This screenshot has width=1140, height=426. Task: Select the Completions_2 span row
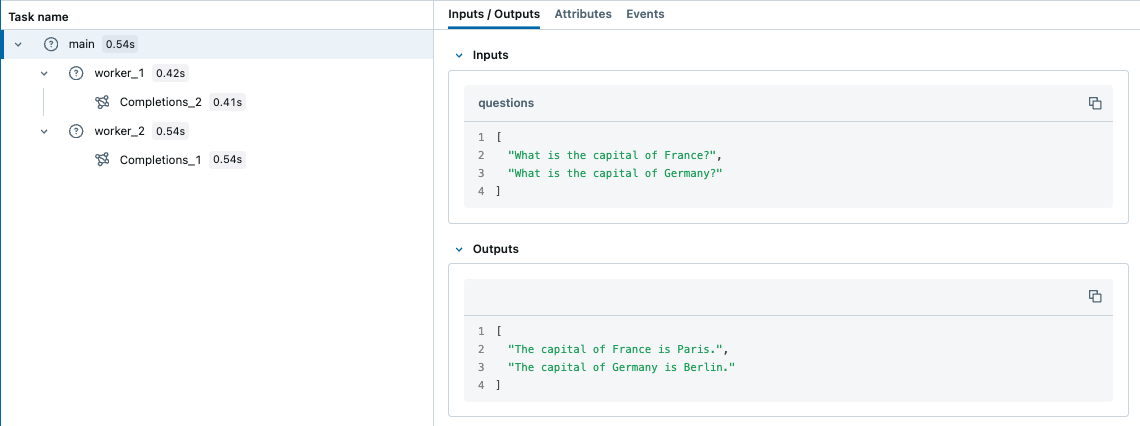(x=160, y=102)
